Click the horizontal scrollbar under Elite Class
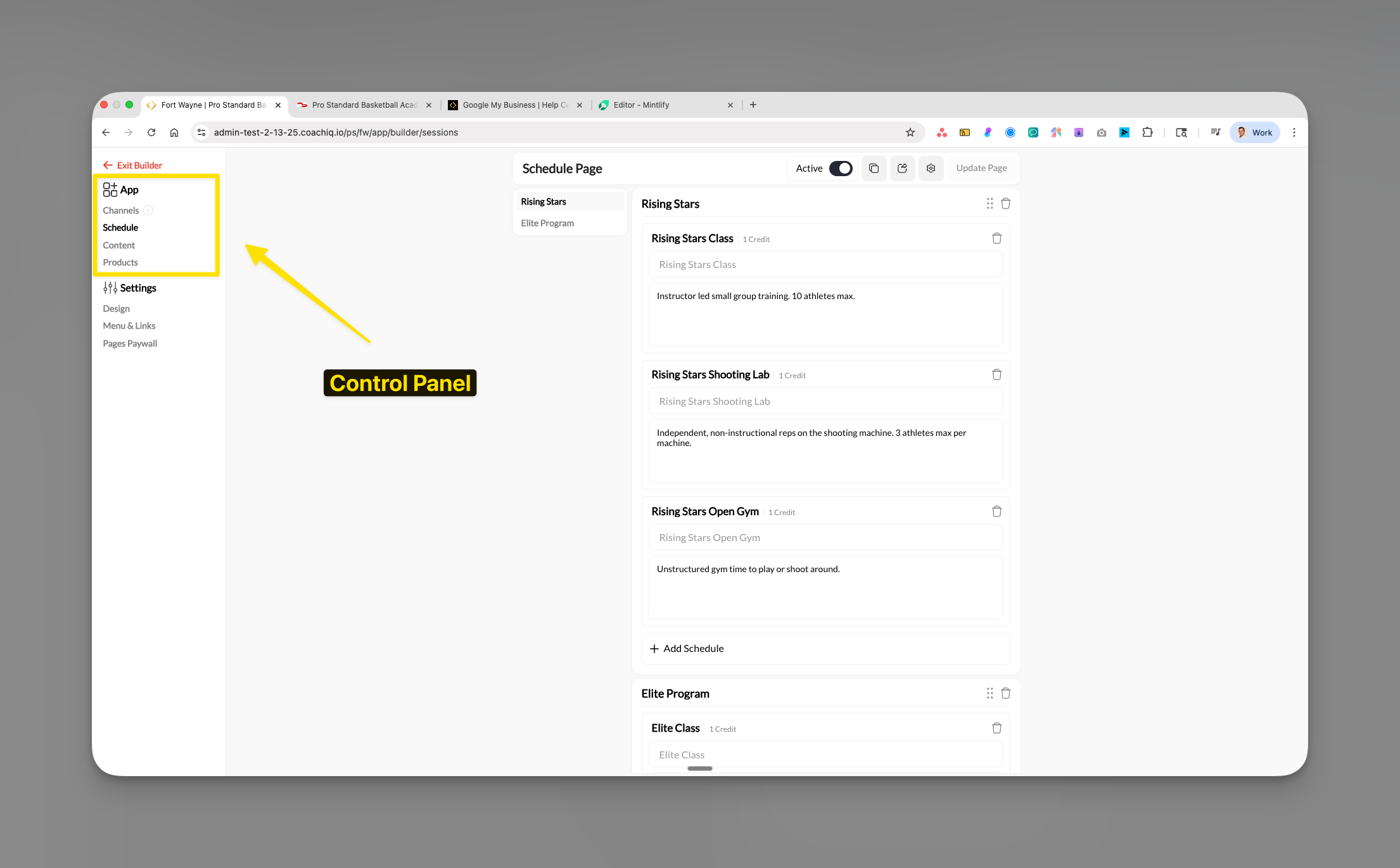Viewport: 1400px width, 868px height. [x=699, y=768]
